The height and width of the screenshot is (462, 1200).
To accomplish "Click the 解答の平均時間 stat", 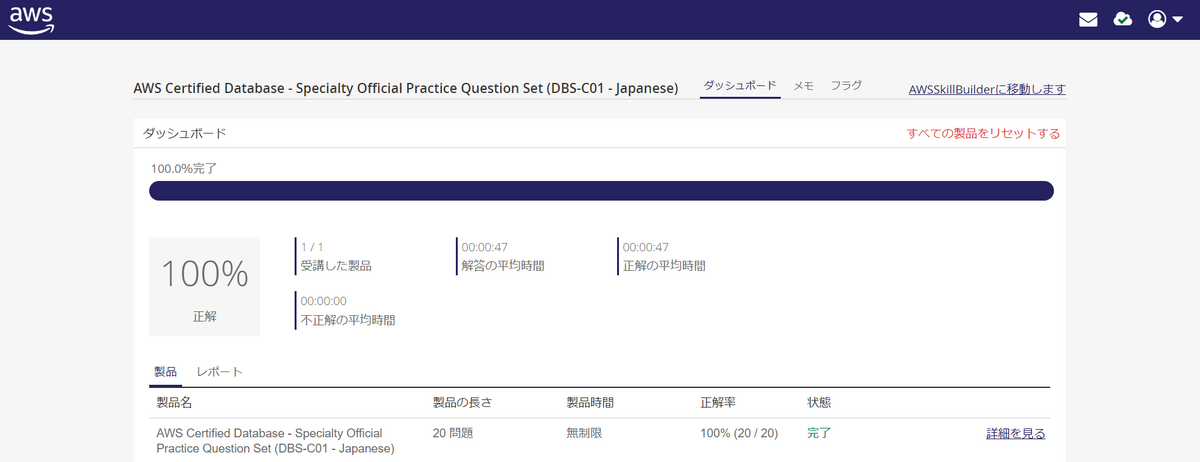I will tap(500, 257).
